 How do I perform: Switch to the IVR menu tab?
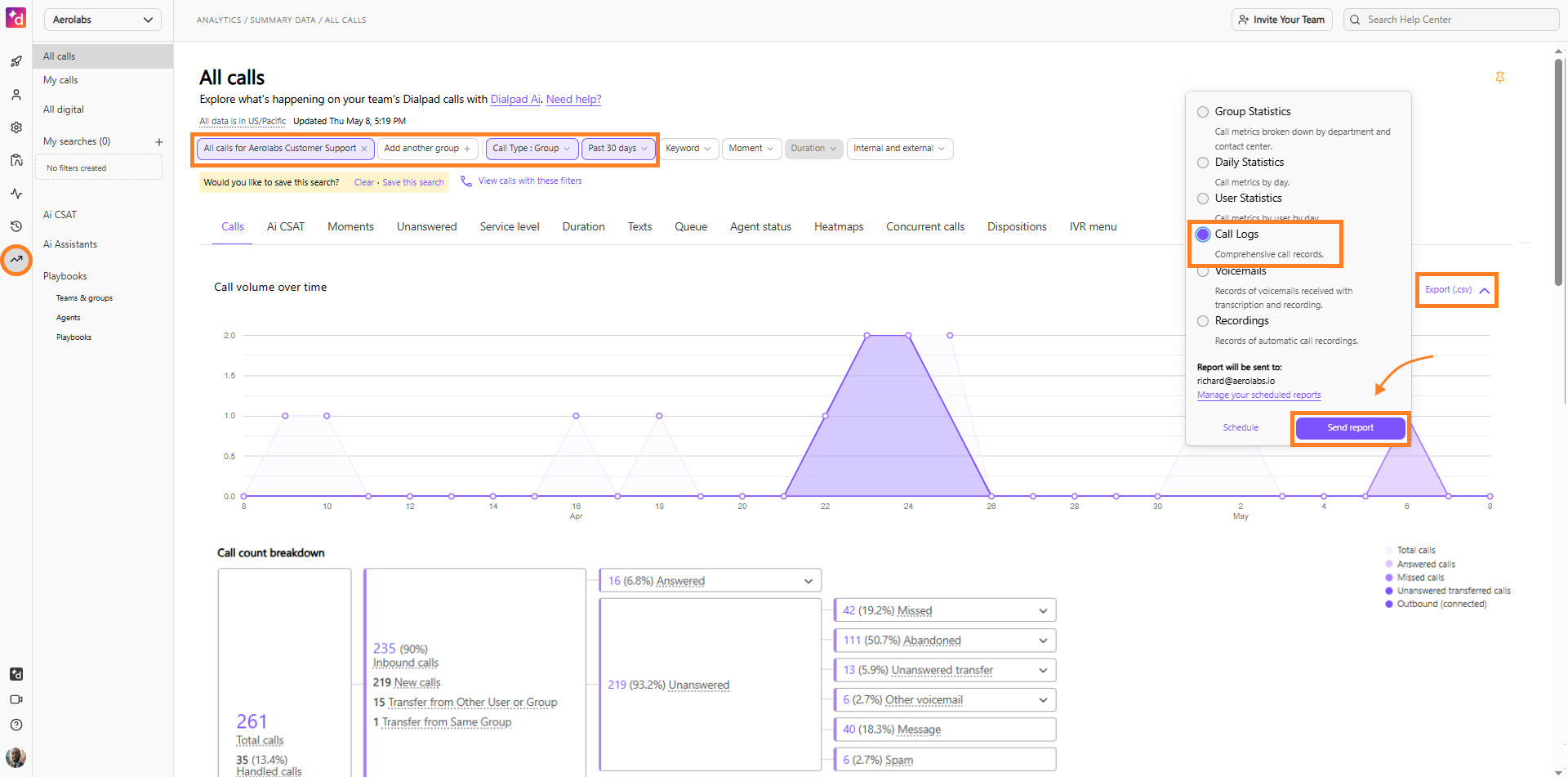tap(1094, 227)
